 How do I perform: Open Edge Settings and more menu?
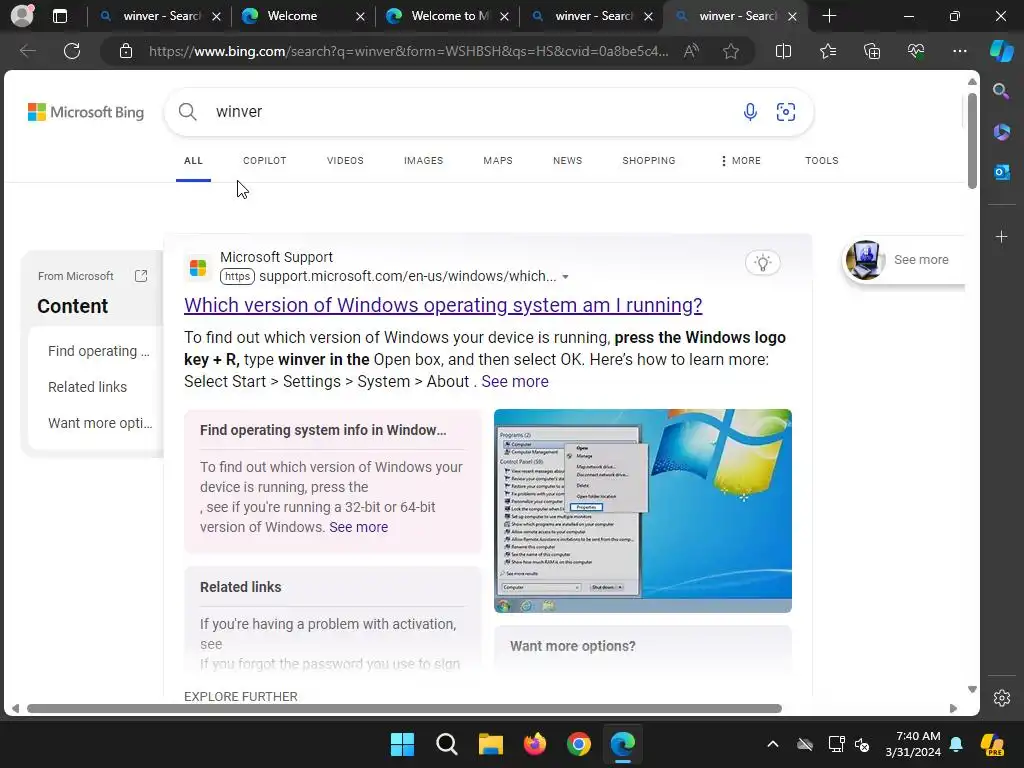(x=959, y=51)
